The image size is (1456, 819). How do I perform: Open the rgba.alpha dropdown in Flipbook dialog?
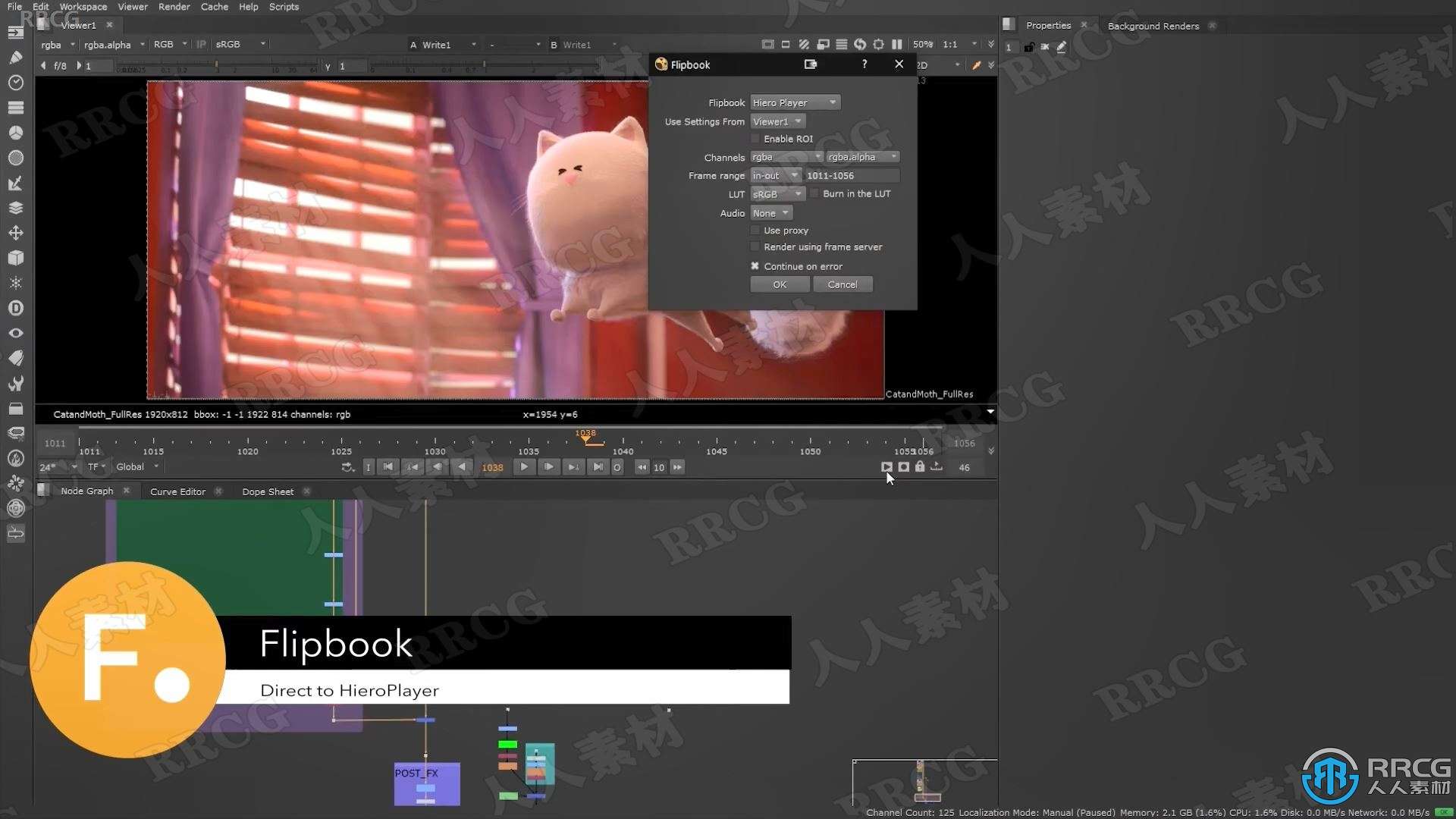coord(862,157)
